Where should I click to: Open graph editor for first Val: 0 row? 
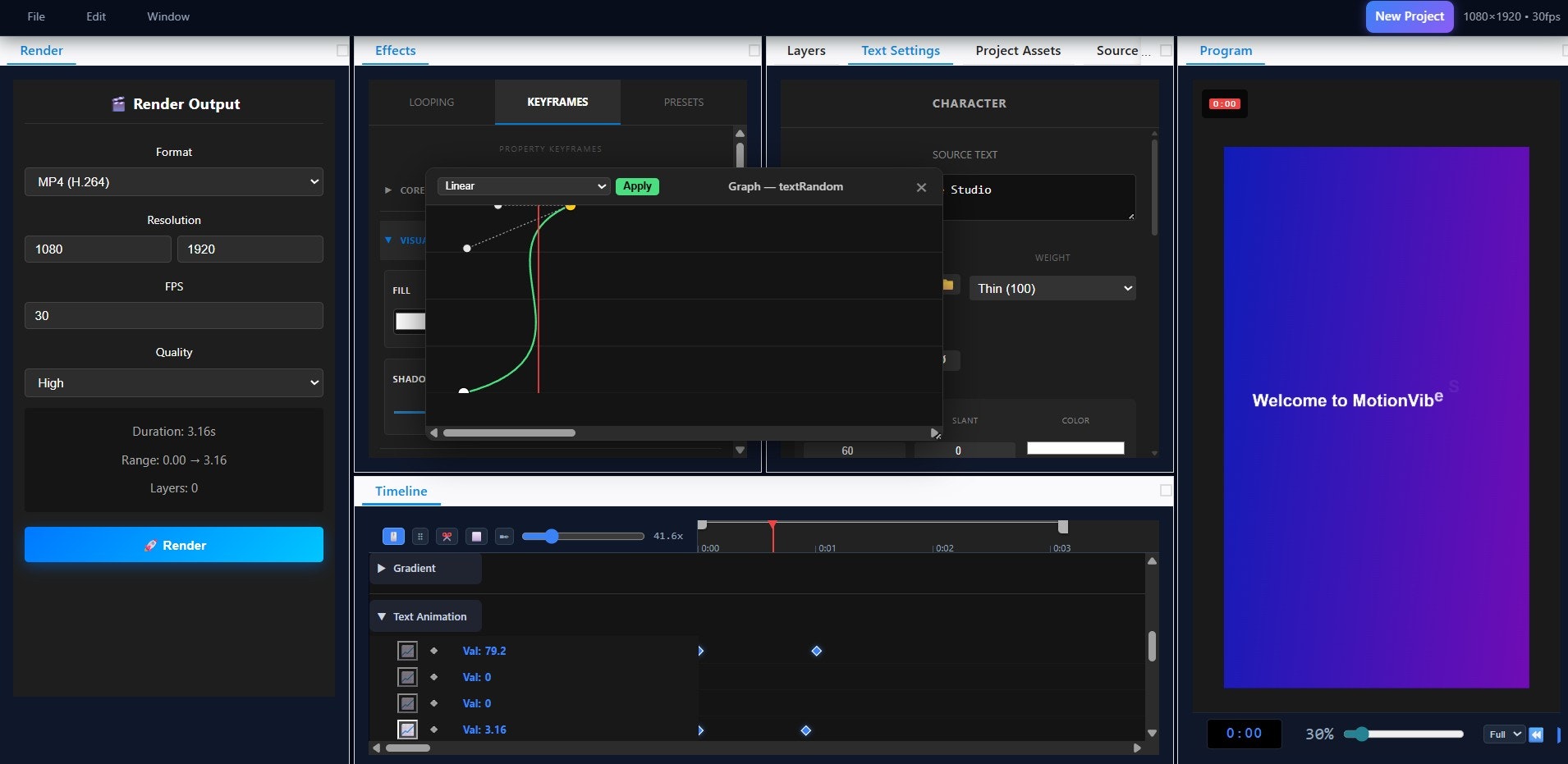point(407,677)
